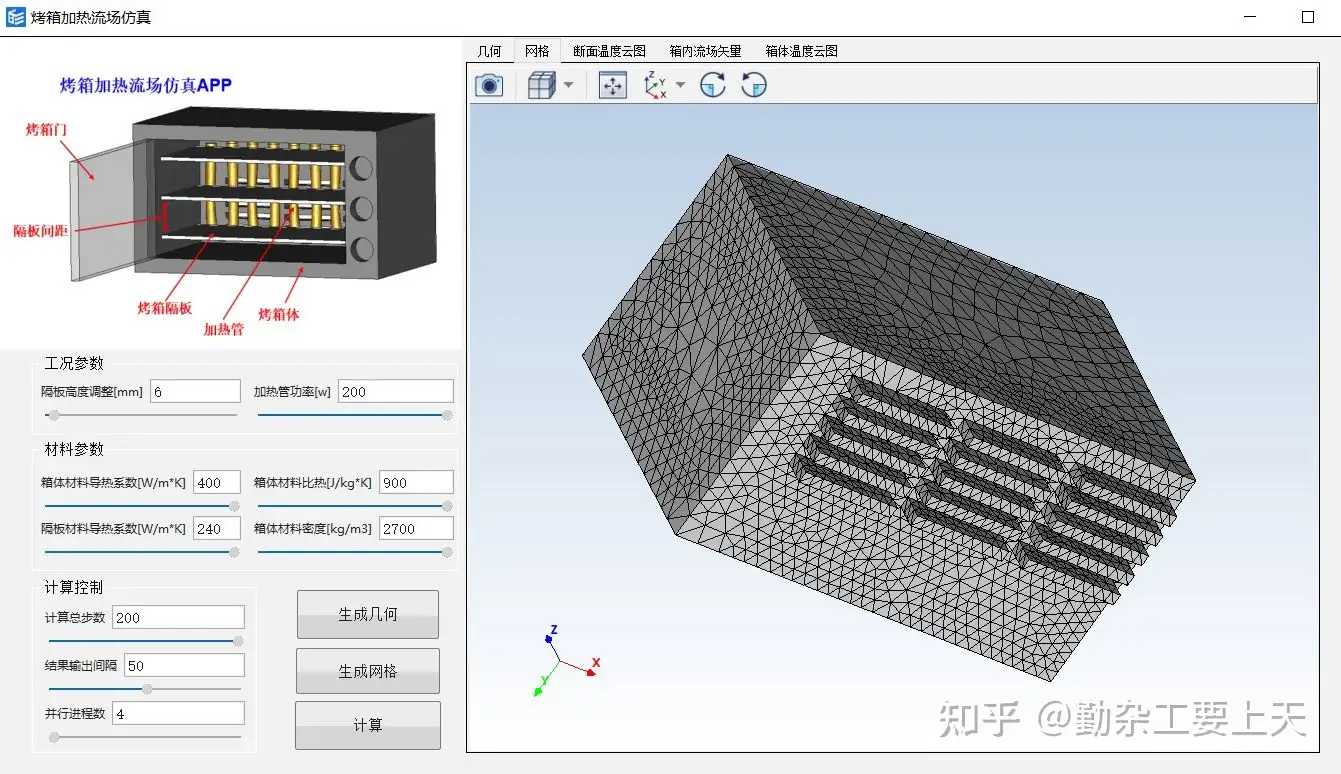1341x774 pixels.
Task: Click the 隔板高度调整 input field
Action: tap(195, 392)
